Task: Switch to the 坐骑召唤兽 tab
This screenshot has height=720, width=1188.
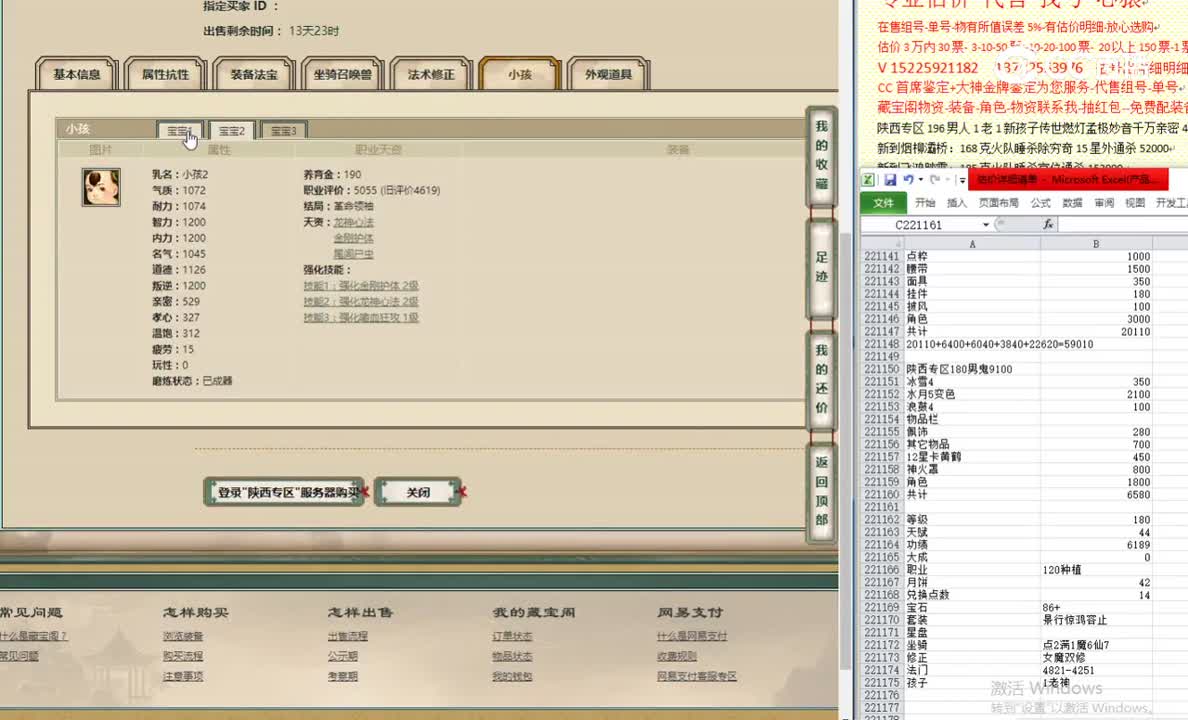Action: click(342, 74)
